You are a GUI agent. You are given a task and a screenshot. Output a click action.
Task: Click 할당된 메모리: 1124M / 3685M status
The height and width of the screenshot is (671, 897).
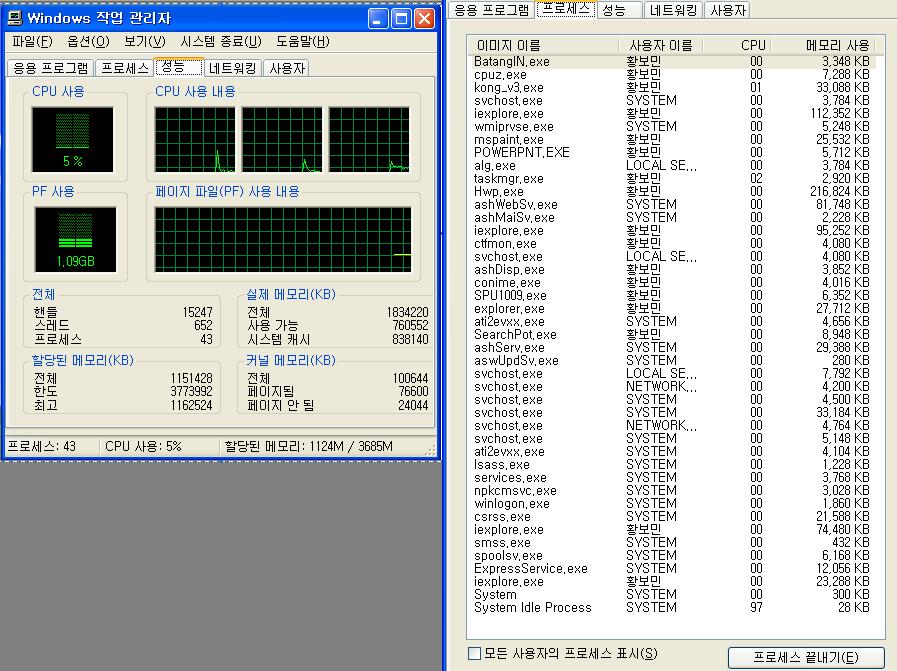click(x=308, y=446)
